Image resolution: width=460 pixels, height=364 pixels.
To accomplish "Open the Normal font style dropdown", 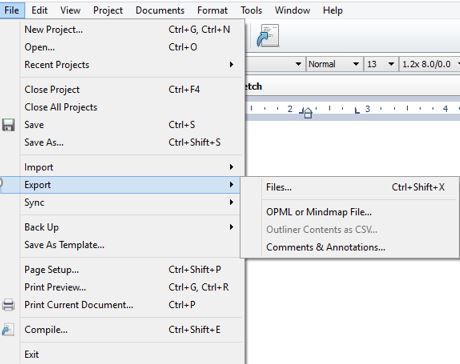I will (x=334, y=64).
